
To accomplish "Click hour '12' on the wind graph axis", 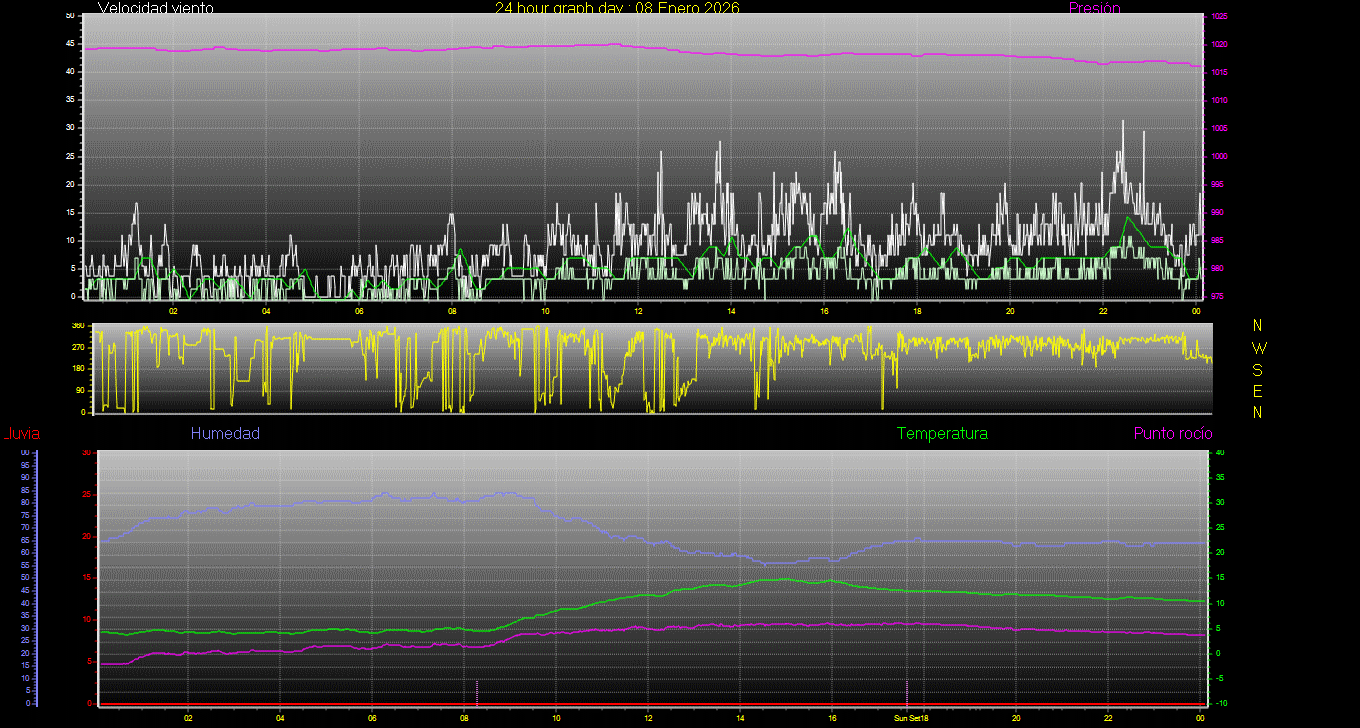I will 638,311.
